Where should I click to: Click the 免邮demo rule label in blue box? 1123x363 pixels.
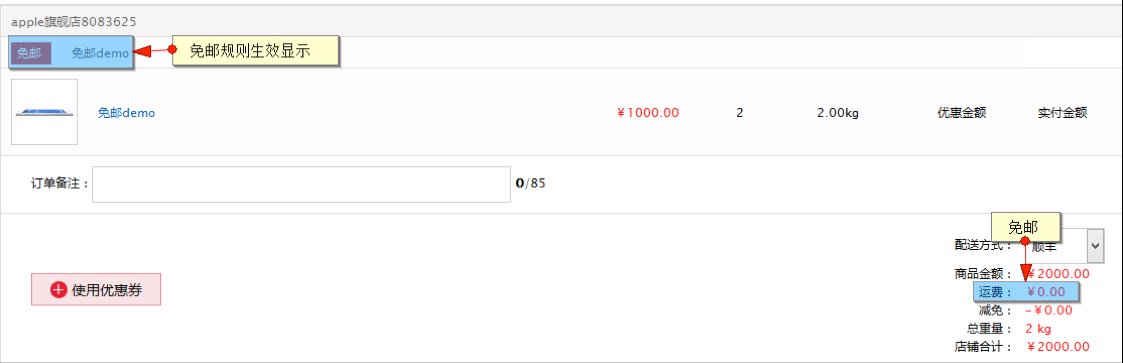(100, 53)
